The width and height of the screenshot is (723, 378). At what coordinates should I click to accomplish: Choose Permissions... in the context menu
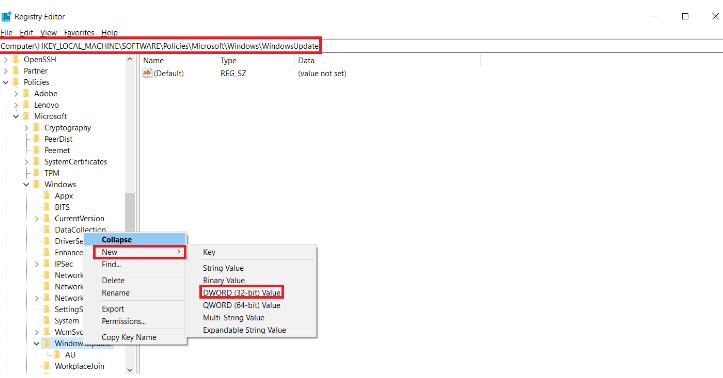(x=136, y=321)
